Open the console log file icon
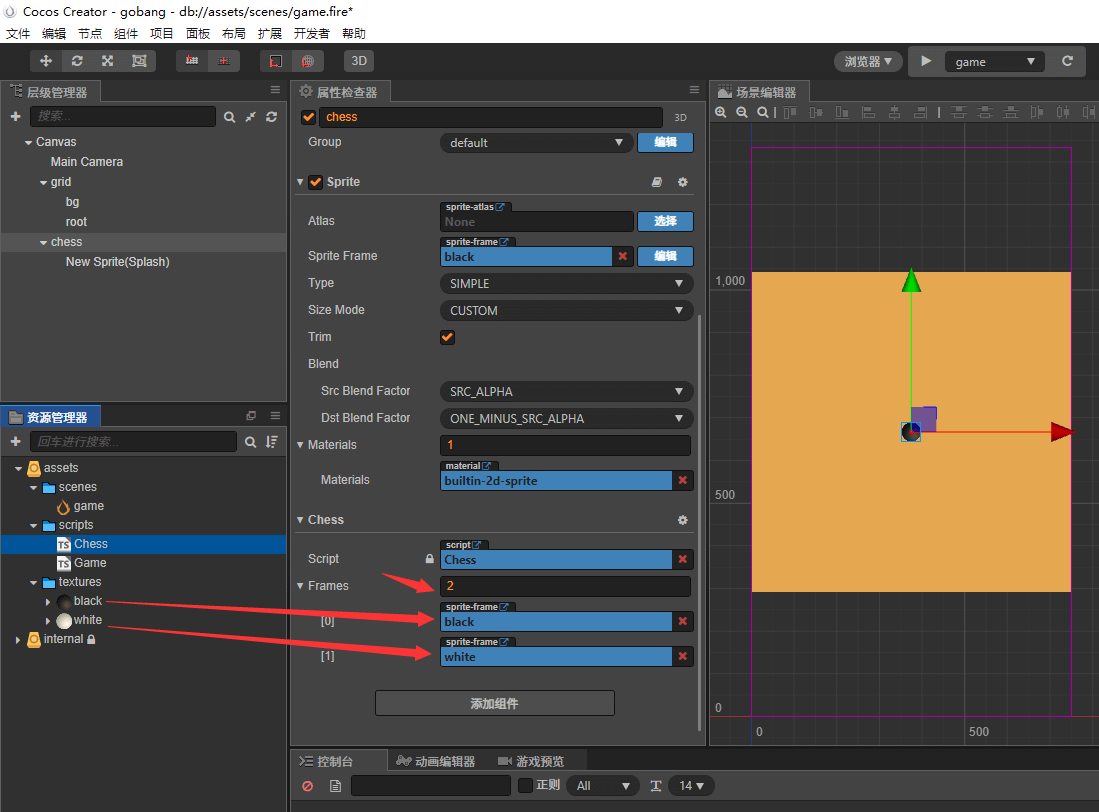The height and width of the screenshot is (812, 1099). (335, 786)
